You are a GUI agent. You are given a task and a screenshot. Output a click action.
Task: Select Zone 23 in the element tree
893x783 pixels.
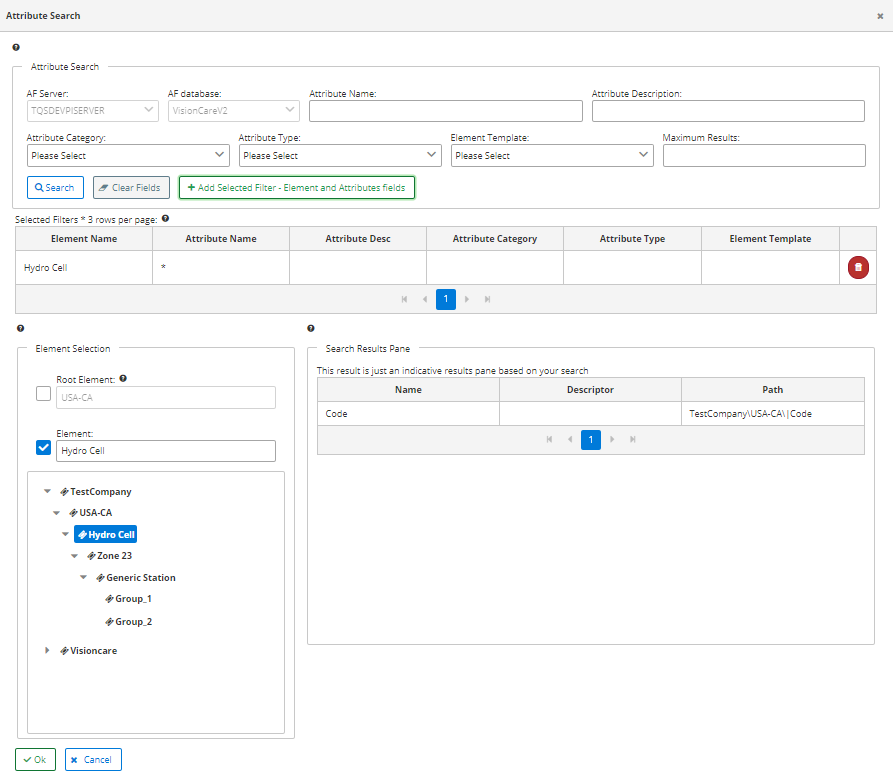click(x=114, y=556)
